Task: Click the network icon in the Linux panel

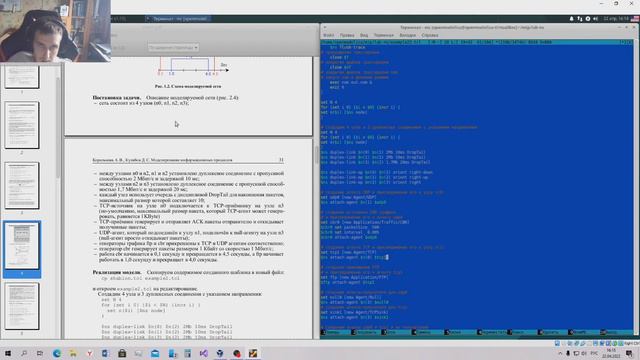Action: click(x=580, y=19)
